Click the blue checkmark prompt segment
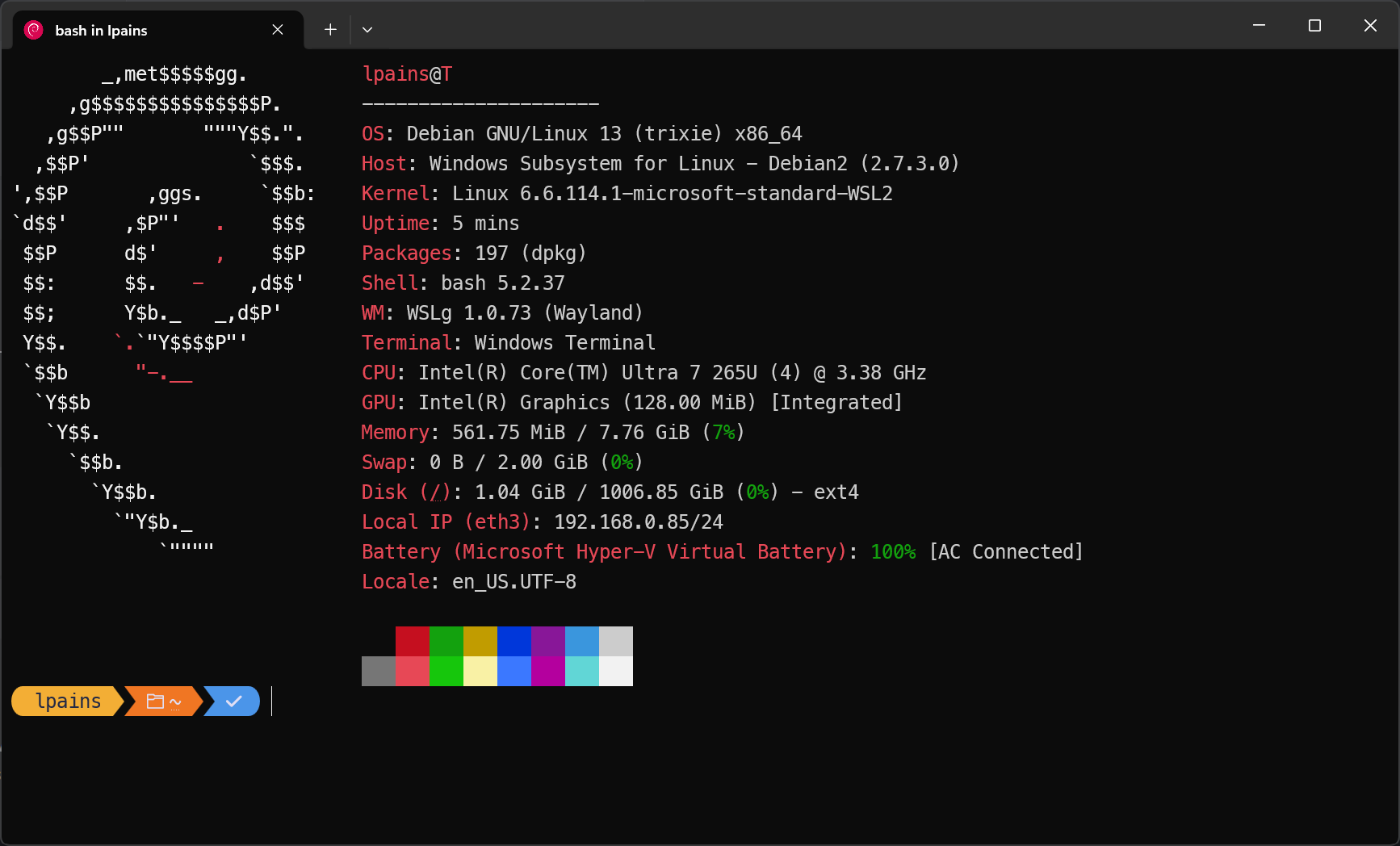The width and height of the screenshot is (1400, 846). coord(233,701)
